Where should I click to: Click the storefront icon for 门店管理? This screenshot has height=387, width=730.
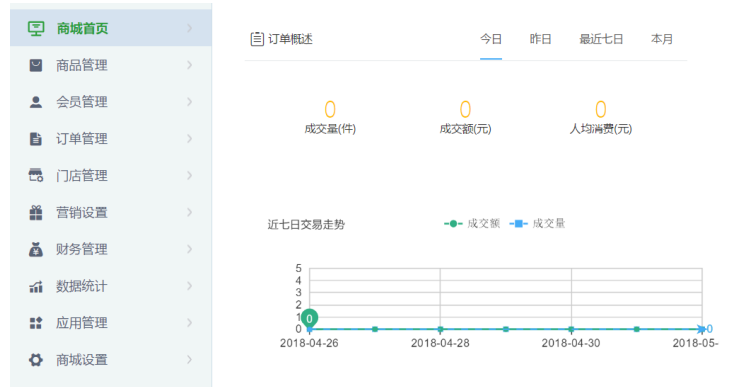(36, 176)
